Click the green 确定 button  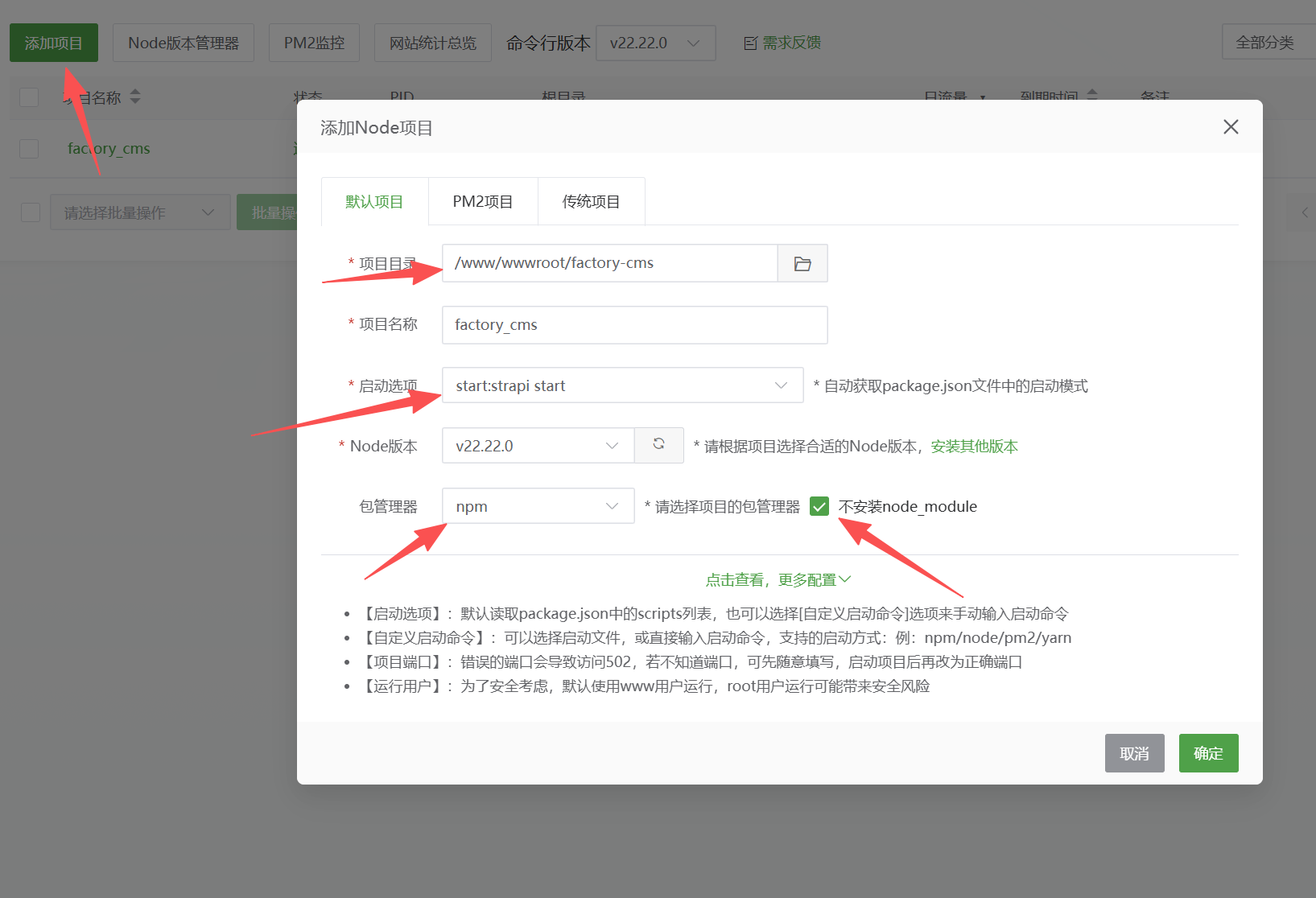[x=1207, y=753]
